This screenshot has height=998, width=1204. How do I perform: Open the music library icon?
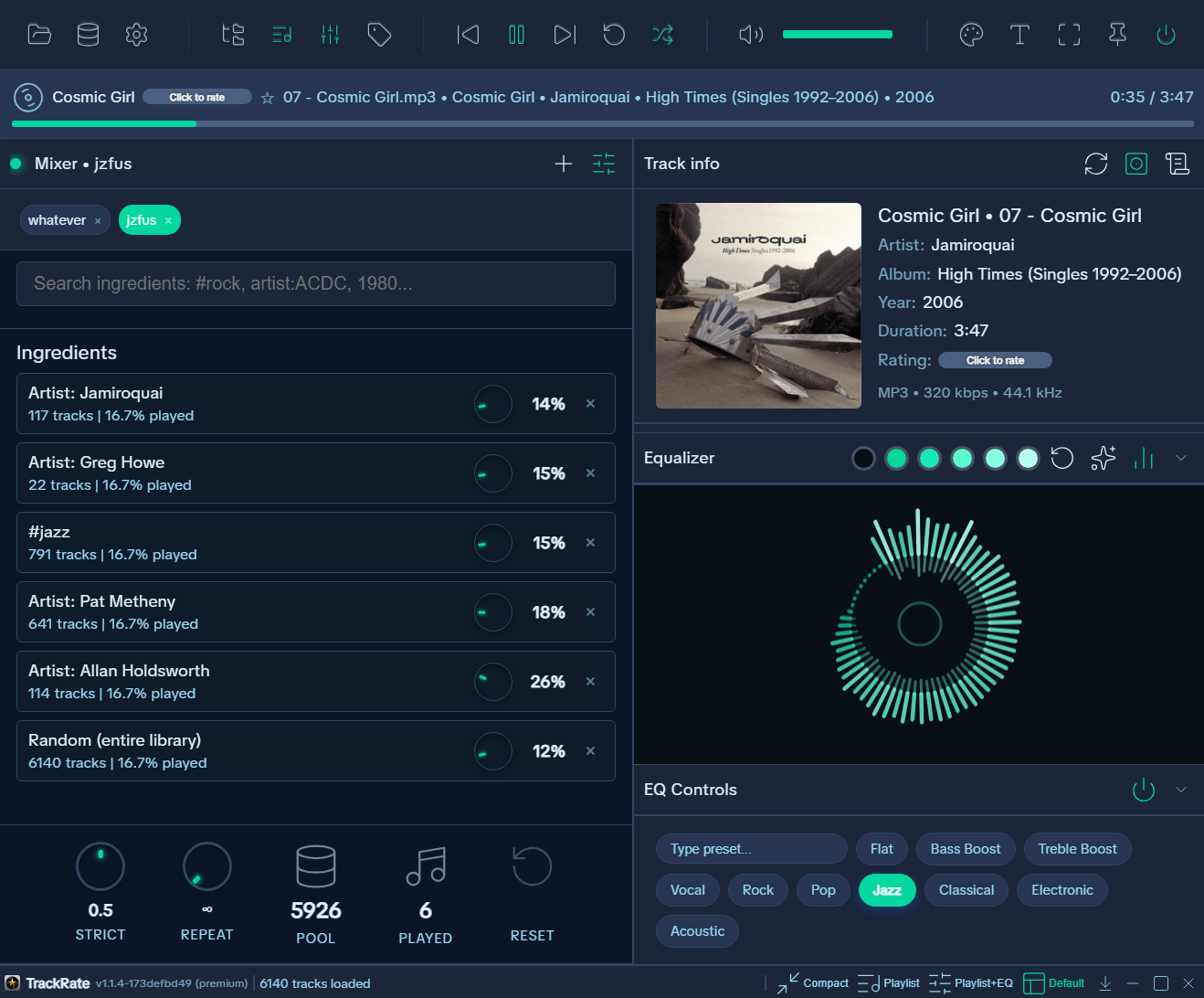[x=88, y=34]
